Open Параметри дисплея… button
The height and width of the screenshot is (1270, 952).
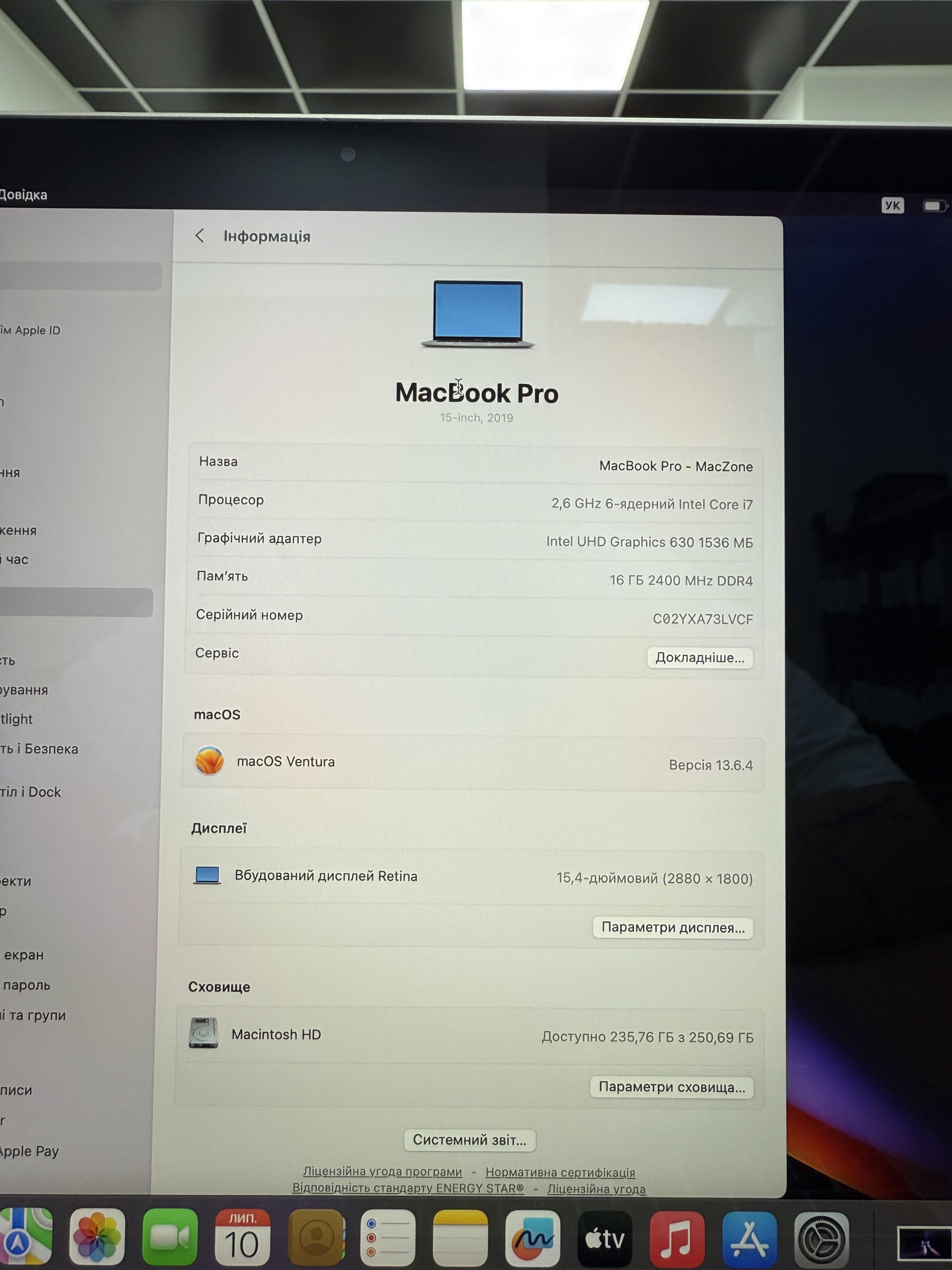pyautogui.click(x=672, y=927)
